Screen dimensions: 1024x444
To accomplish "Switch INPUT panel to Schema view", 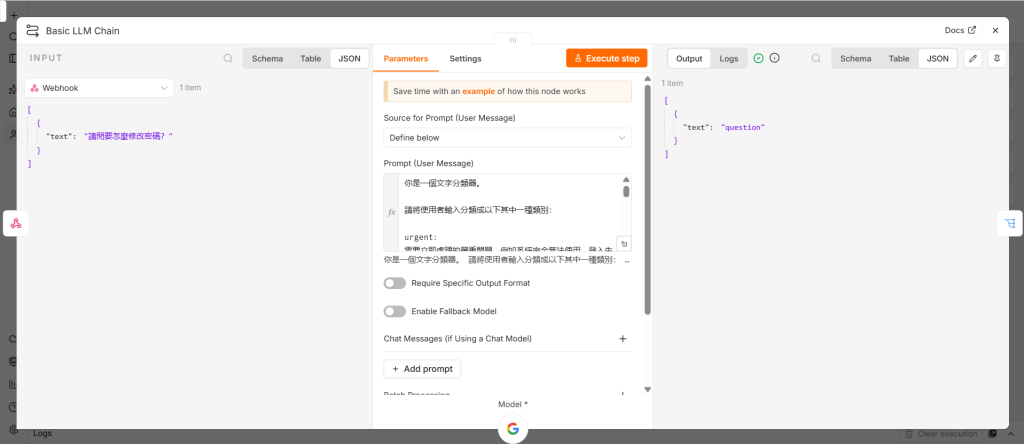I will click(267, 58).
